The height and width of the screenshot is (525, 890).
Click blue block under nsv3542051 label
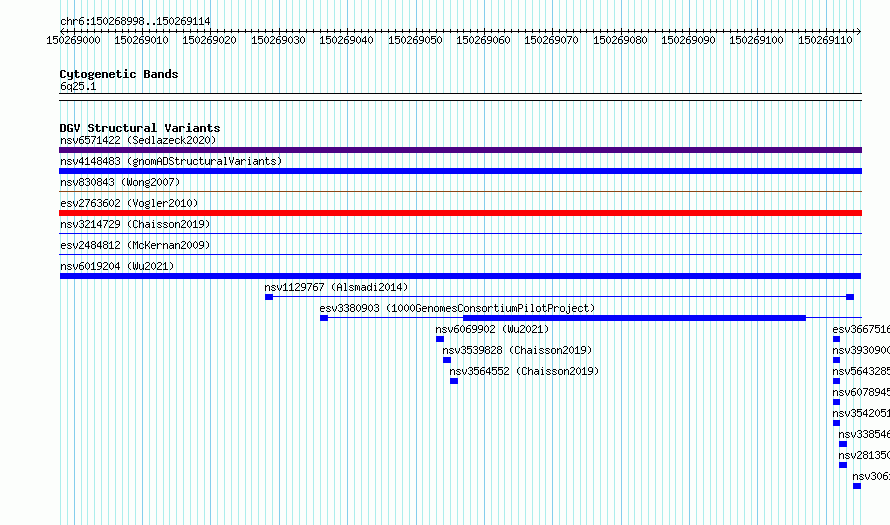pos(836,423)
